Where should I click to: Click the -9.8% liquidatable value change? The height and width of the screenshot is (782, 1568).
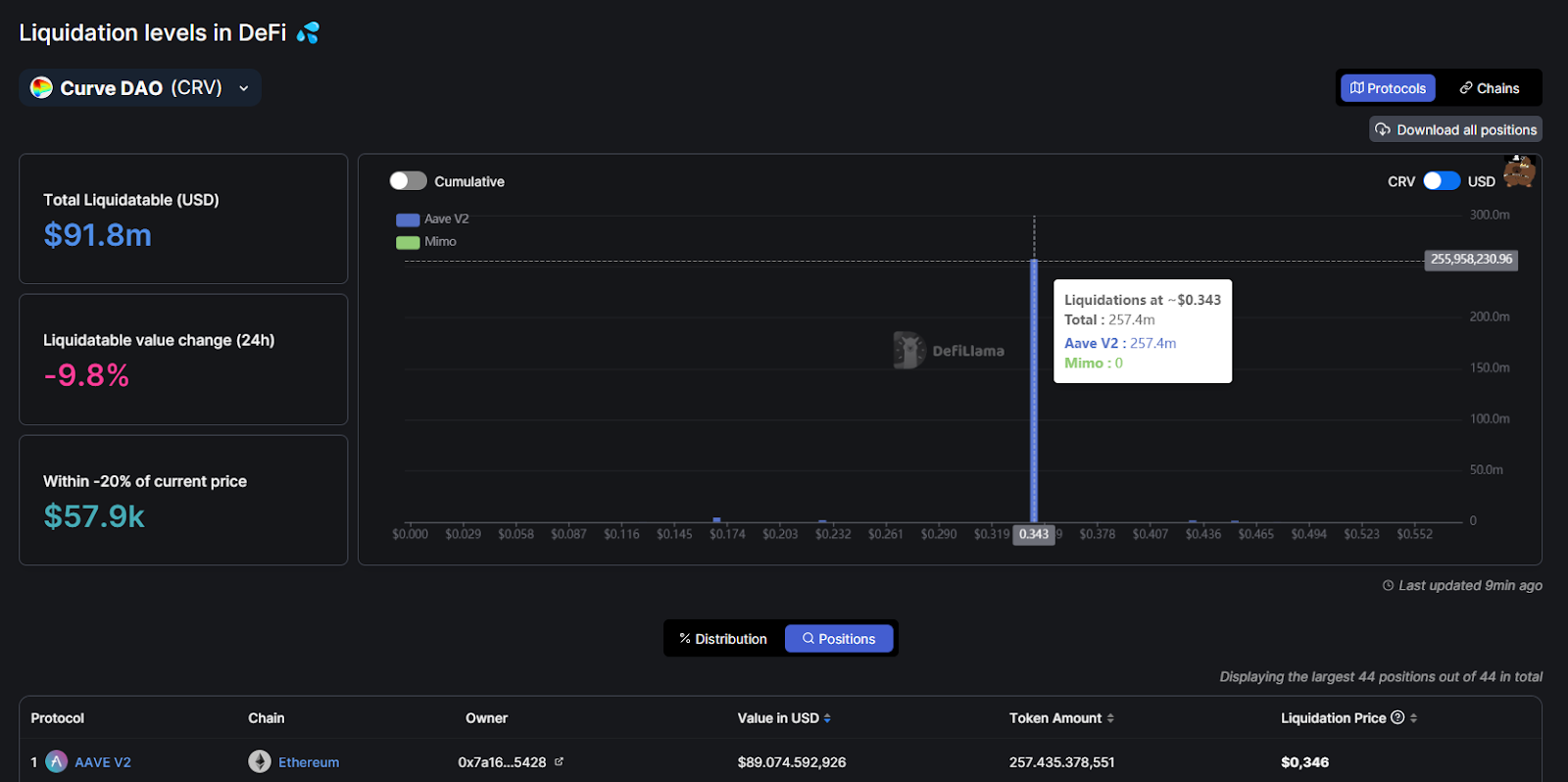86,375
